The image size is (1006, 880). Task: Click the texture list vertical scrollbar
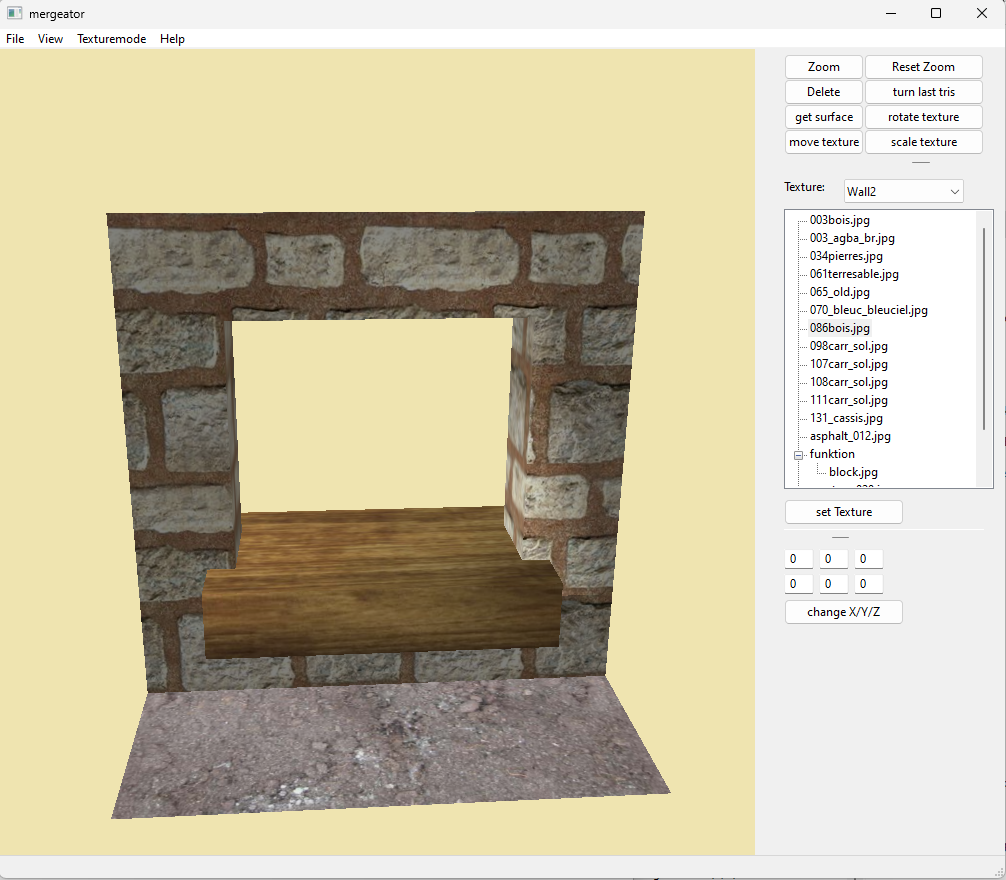click(x=984, y=330)
